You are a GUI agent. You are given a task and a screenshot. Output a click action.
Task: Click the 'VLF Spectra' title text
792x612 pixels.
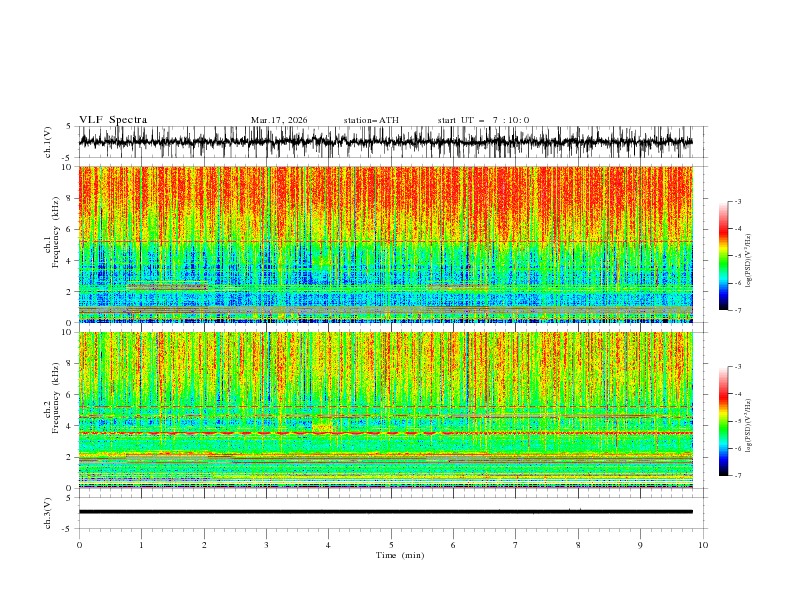(113, 120)
